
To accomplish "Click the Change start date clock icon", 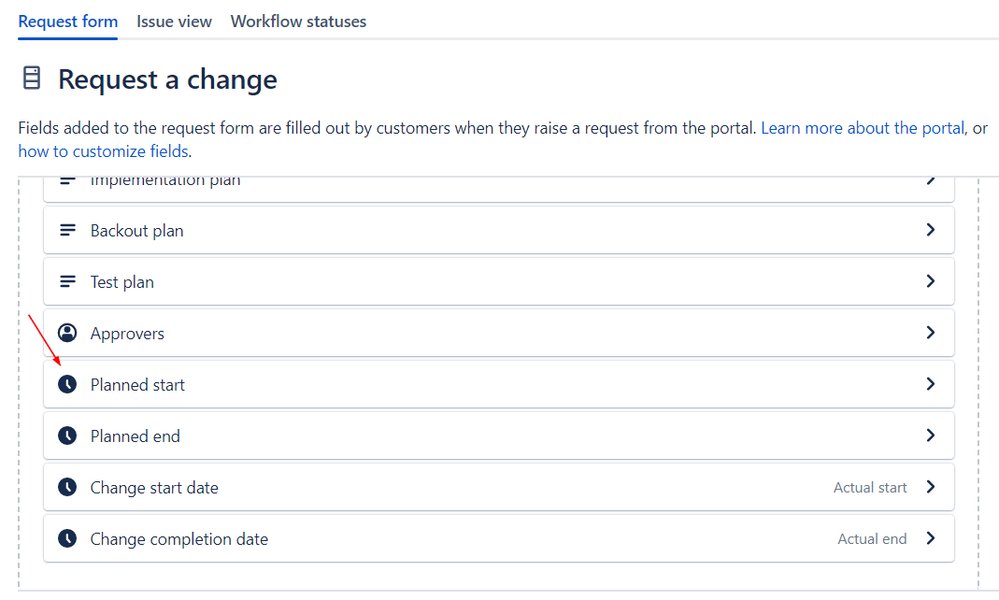I will 68,487.
